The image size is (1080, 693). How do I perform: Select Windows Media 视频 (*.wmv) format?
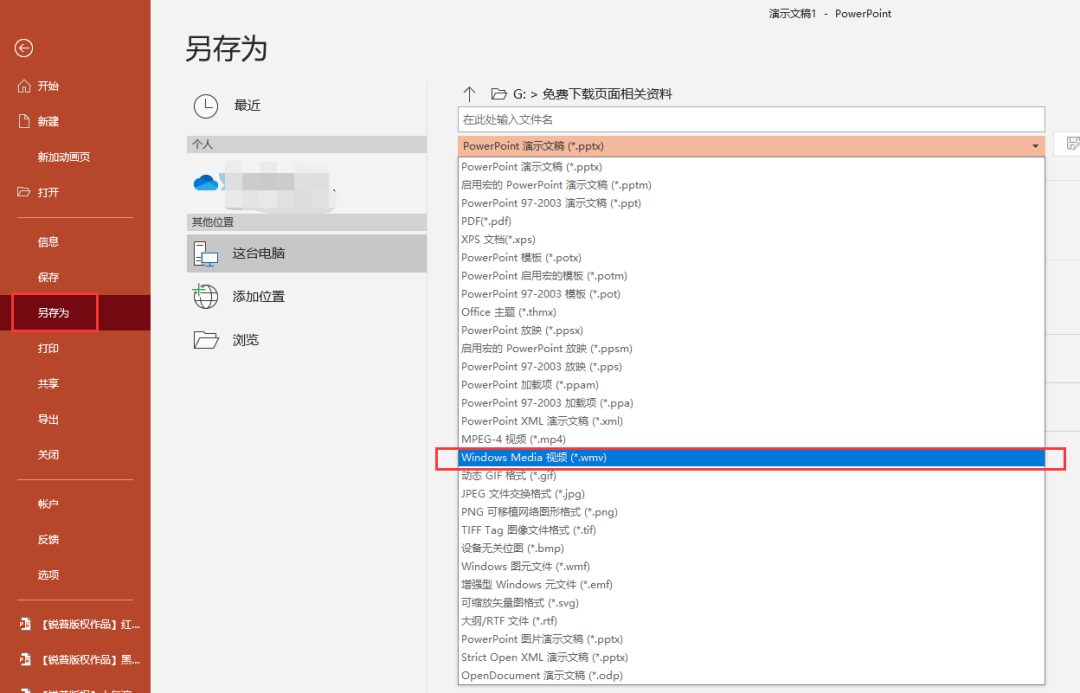click(x=751, y=457)
